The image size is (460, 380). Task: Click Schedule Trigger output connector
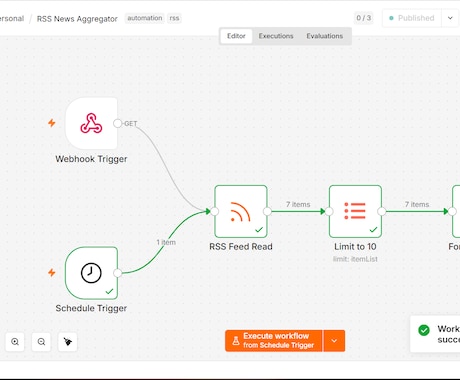tap(118, 273)
